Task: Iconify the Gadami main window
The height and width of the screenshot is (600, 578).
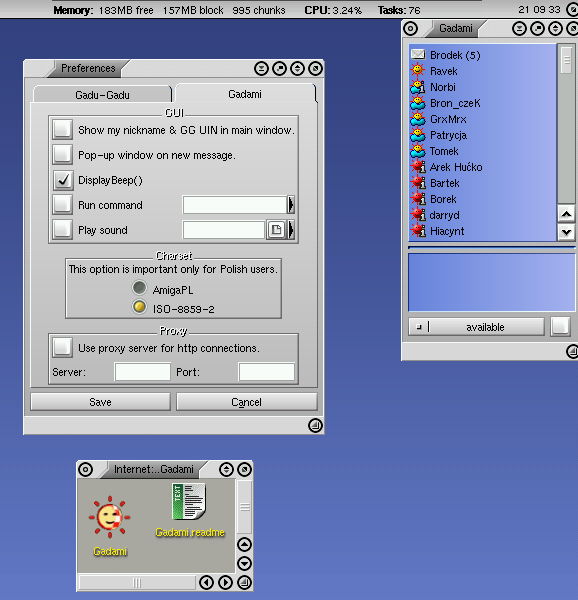Action: point(519,29)
